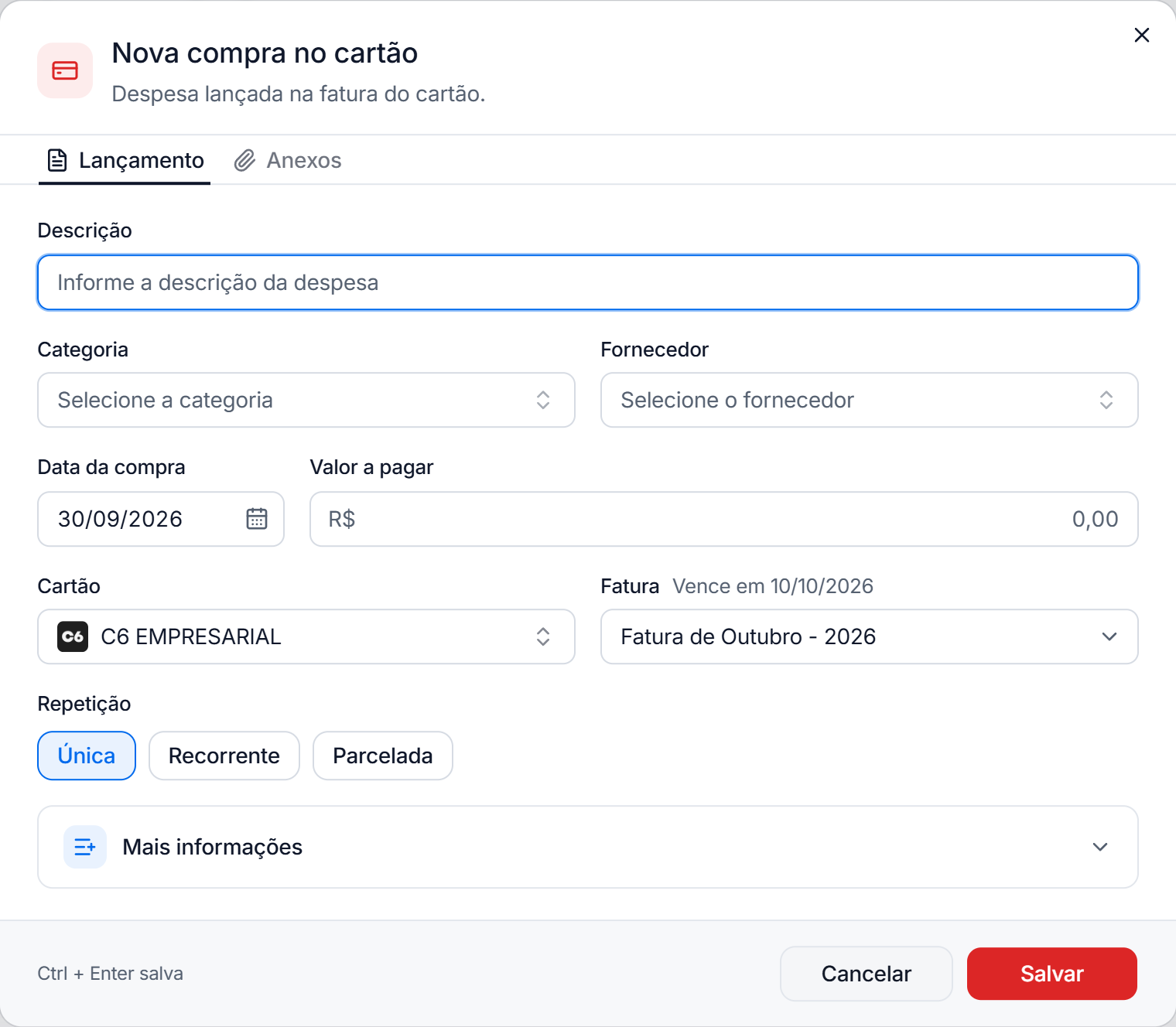Focus the Descrição input field

[588, 282]
